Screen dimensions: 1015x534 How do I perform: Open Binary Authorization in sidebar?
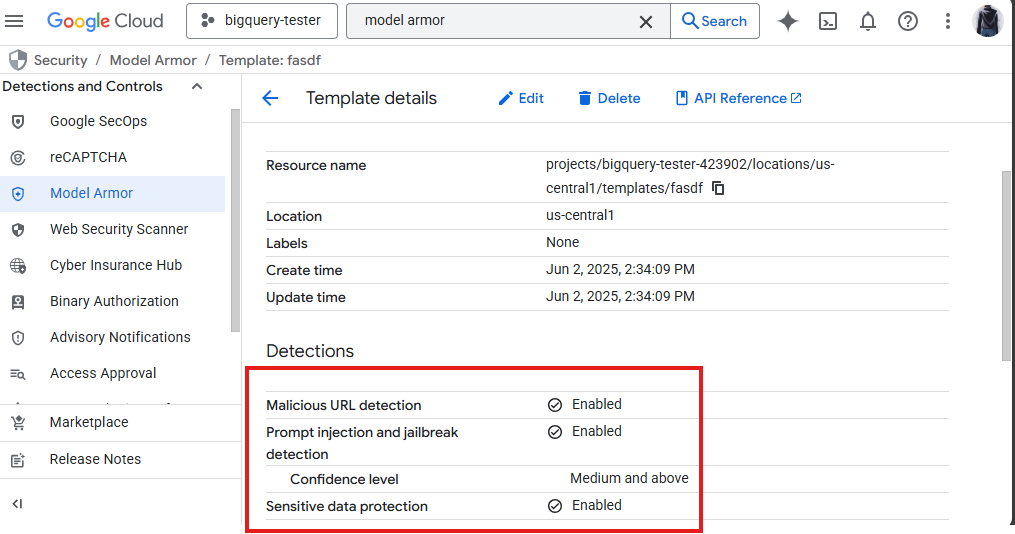tap(113, 302)
